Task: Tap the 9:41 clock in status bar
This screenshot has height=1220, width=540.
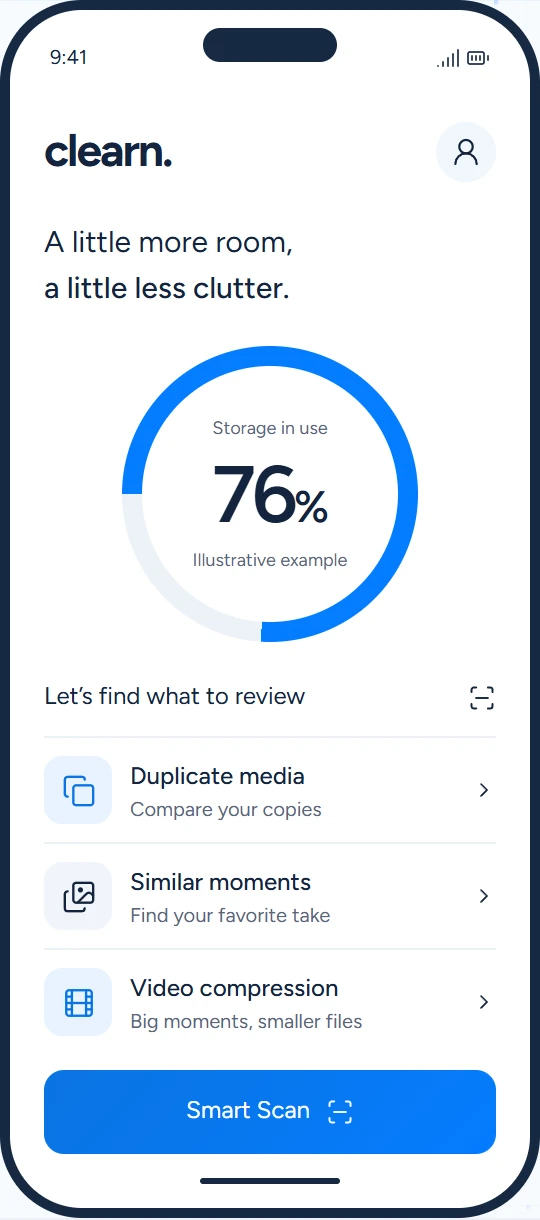Action: [x=68, y=58]
